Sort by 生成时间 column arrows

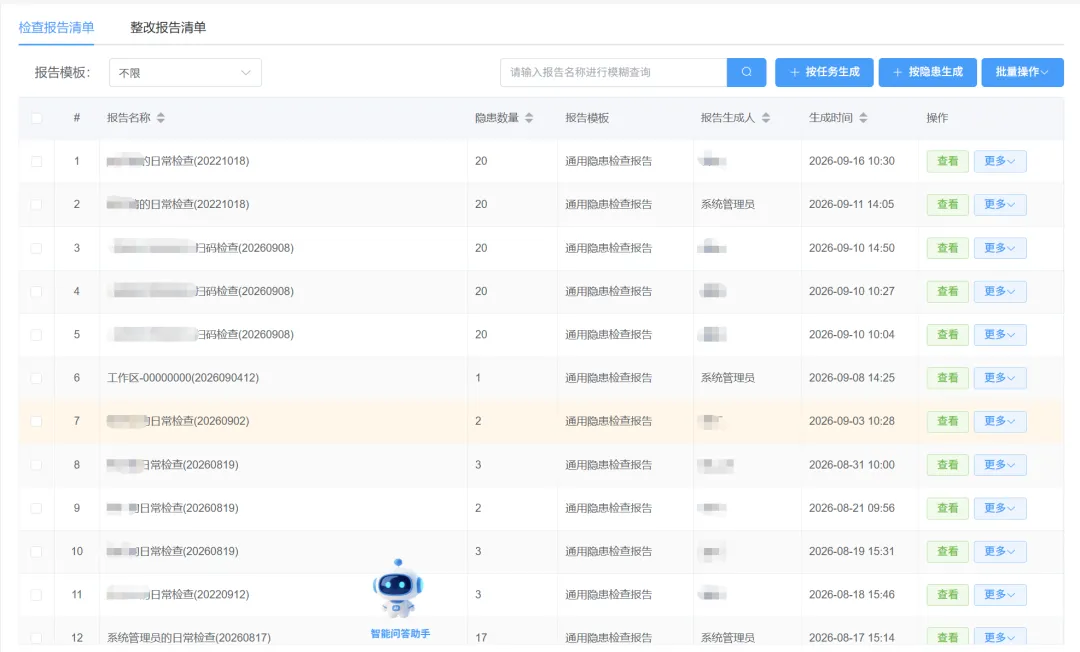[x=863, y=118]
